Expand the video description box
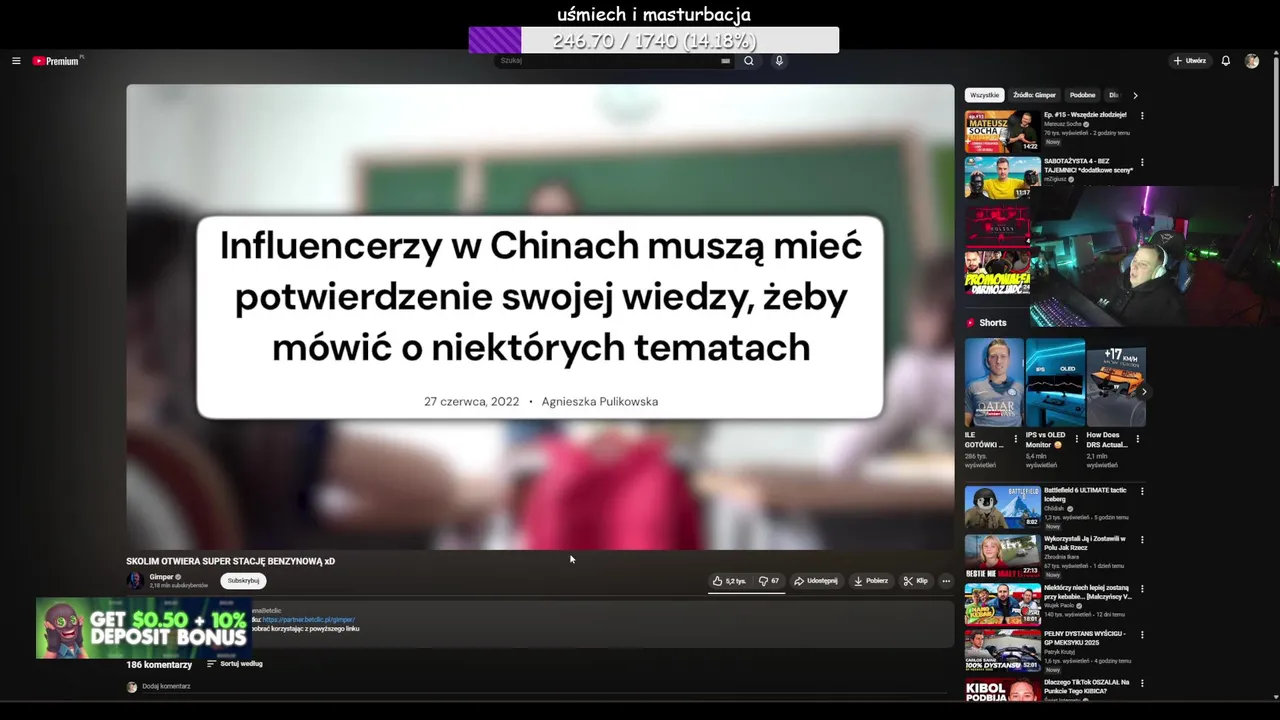Viewport: 1280px width, 720px height. click(x=540, y=623)
